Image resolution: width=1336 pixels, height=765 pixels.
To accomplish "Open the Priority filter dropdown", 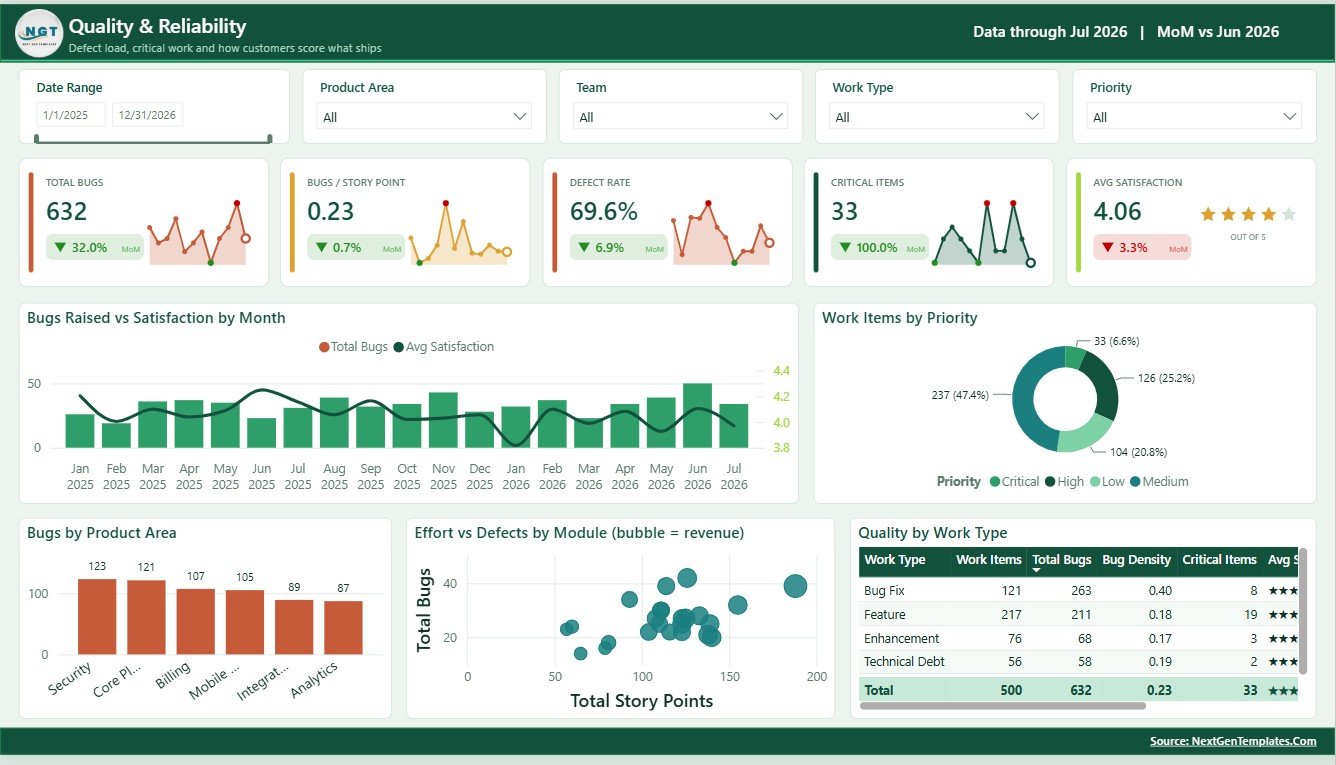I will pyautogui.click(x=1194, y=117).
